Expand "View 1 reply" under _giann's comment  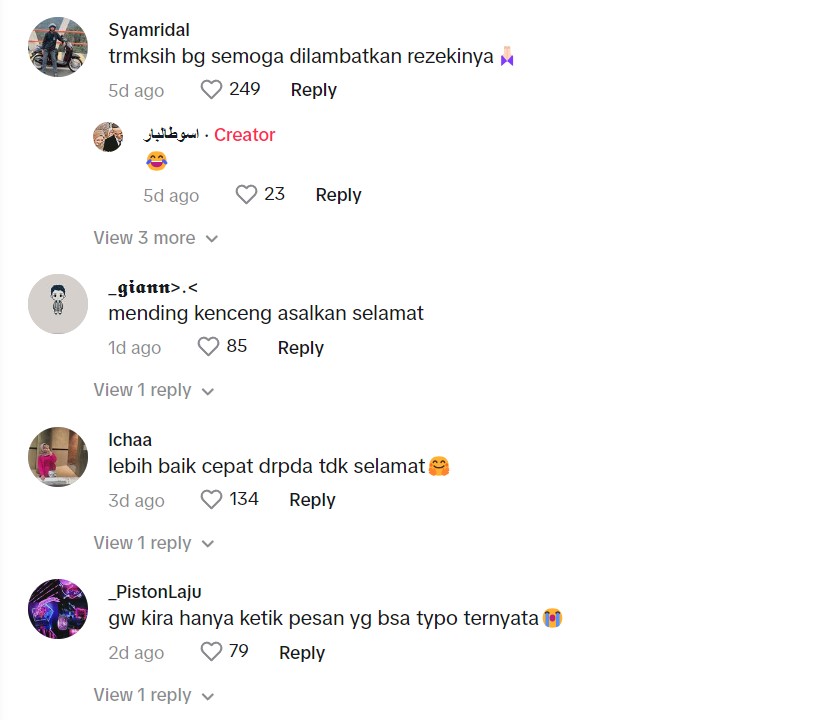[x=153, y=390]
